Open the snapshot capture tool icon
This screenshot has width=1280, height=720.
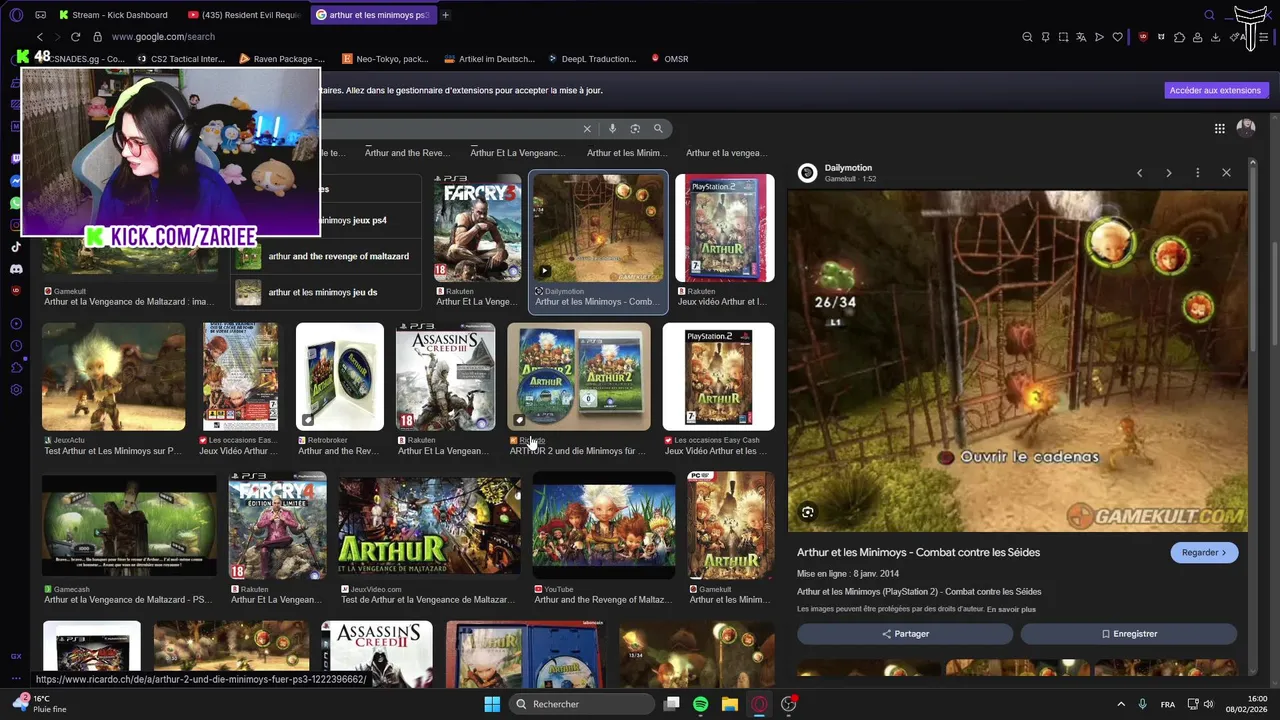point(1063,37)
